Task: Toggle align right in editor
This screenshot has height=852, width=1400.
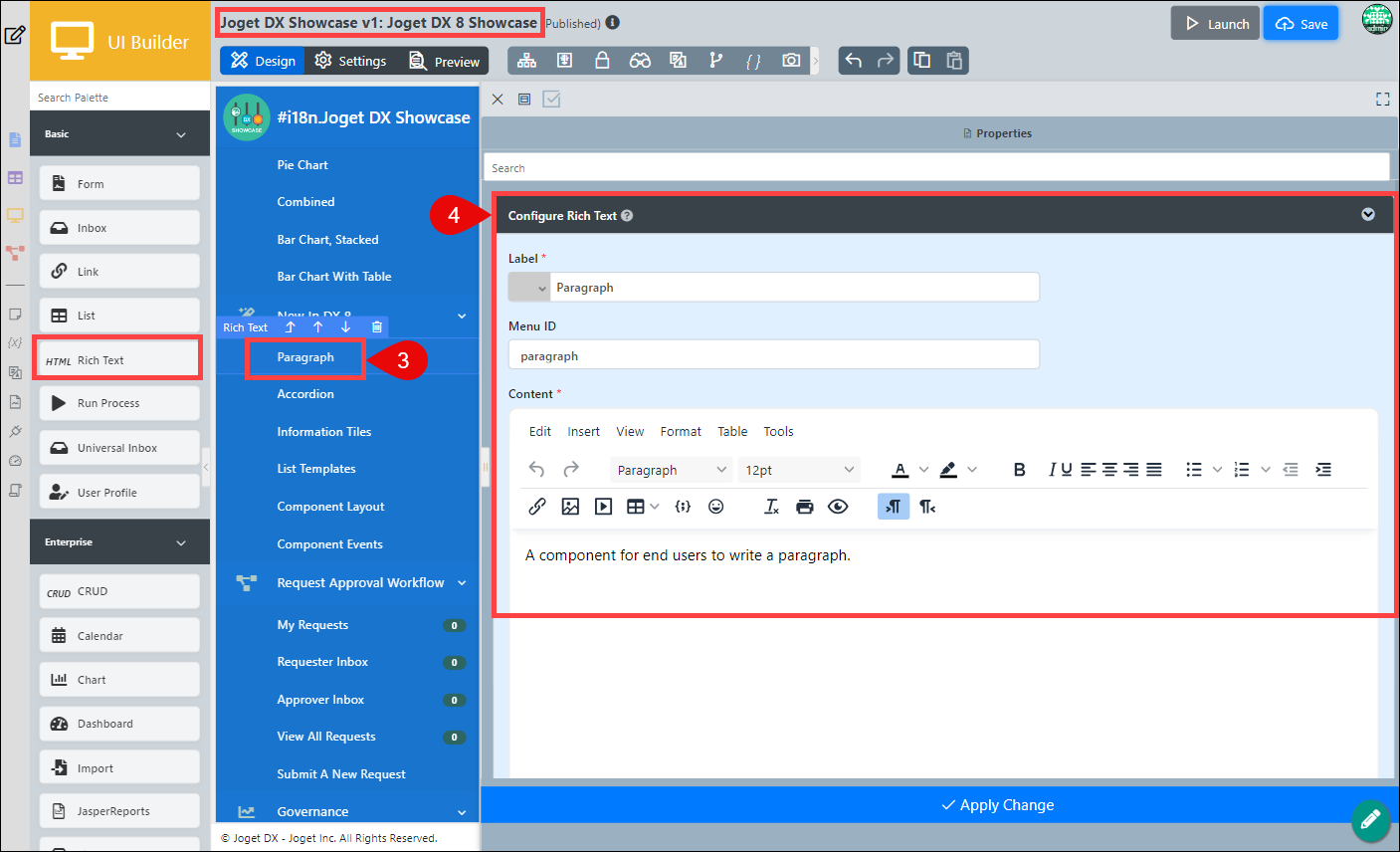Action: [x=1131, y=470]
